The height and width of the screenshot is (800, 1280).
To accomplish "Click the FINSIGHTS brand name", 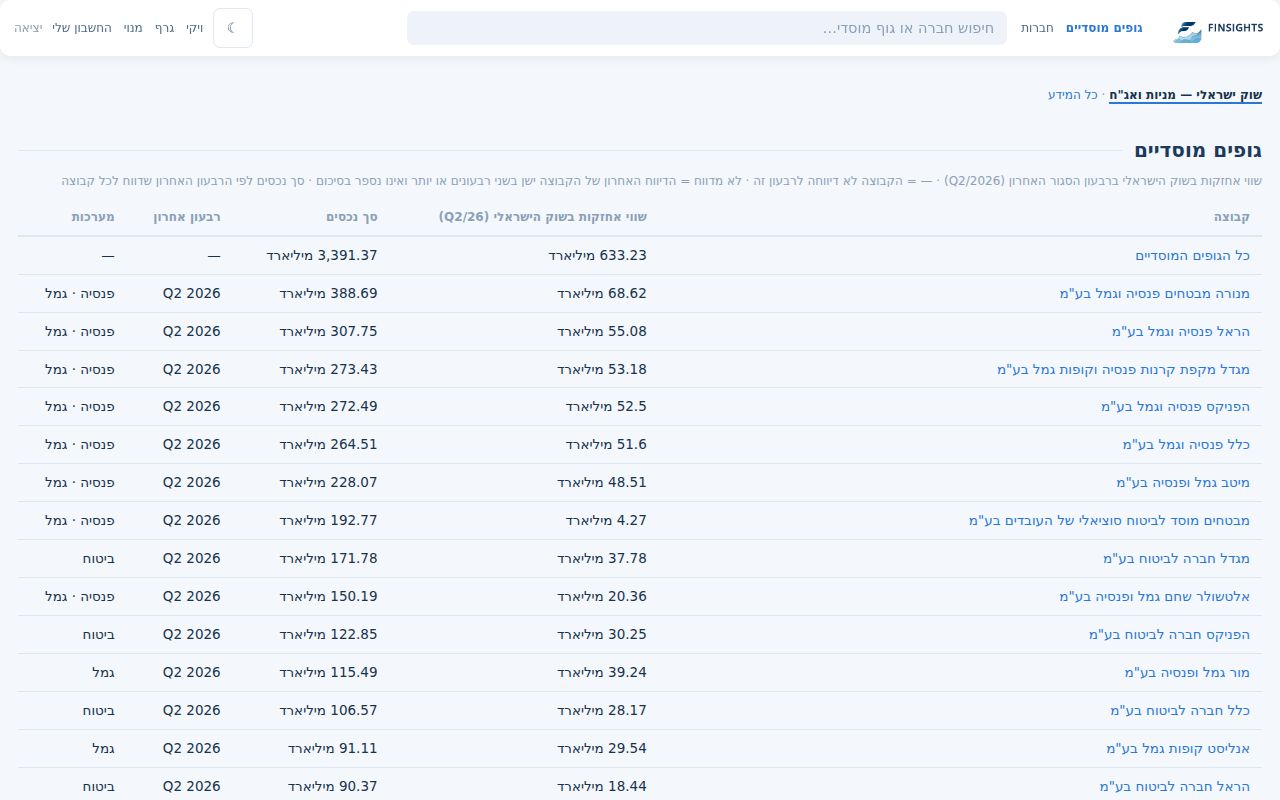I will click(x=1236, y=28).
